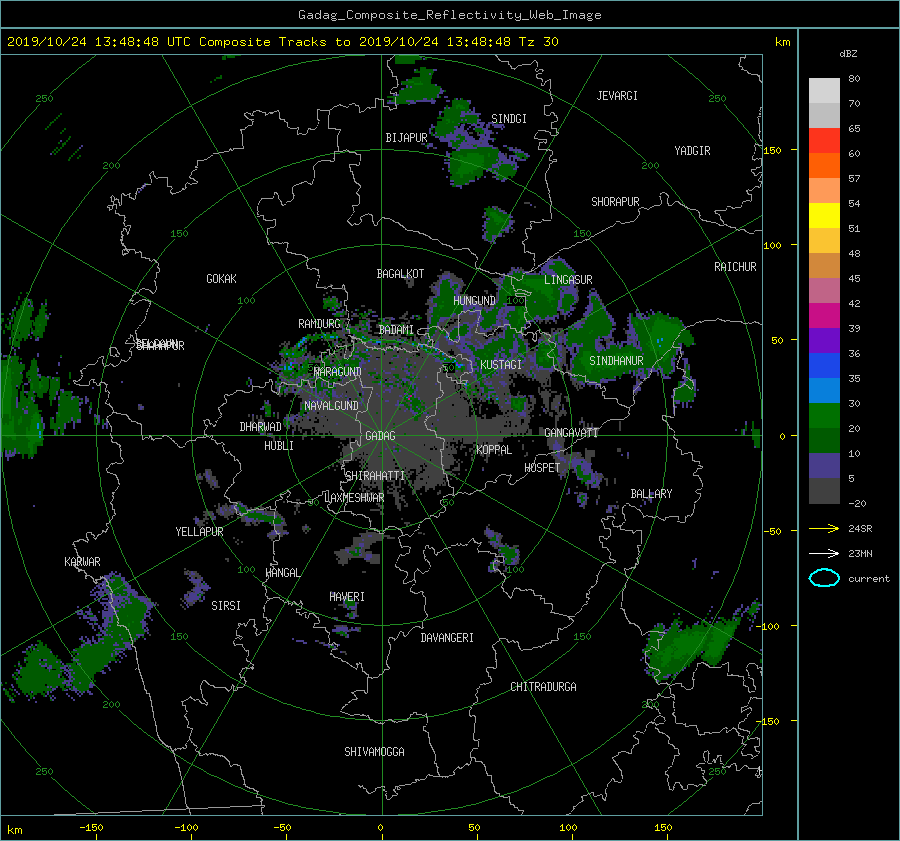
Task: Click the green echo cluster near KARWAR
Action: point(123,609)
